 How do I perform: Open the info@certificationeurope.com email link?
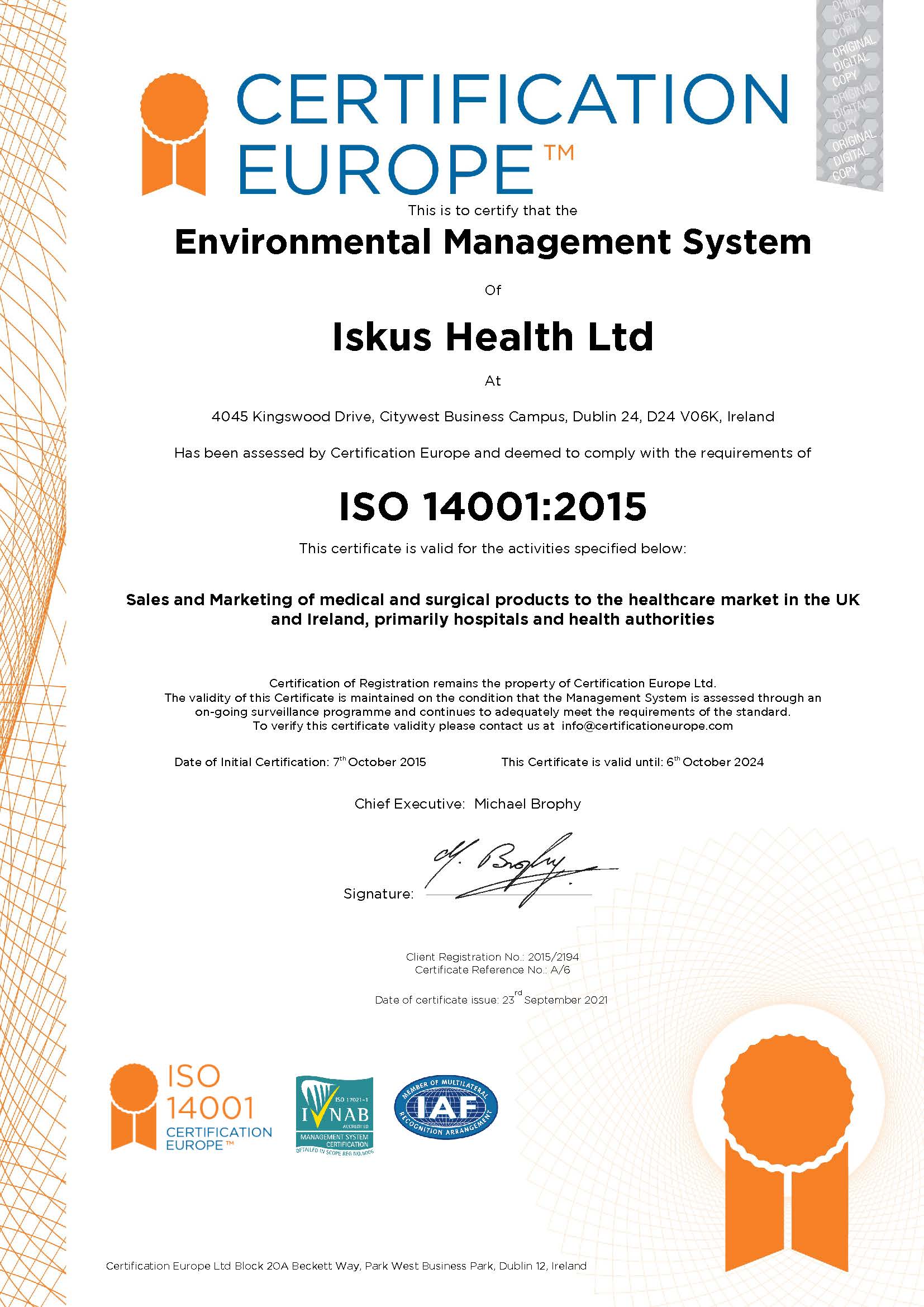[x=647, y=726]
